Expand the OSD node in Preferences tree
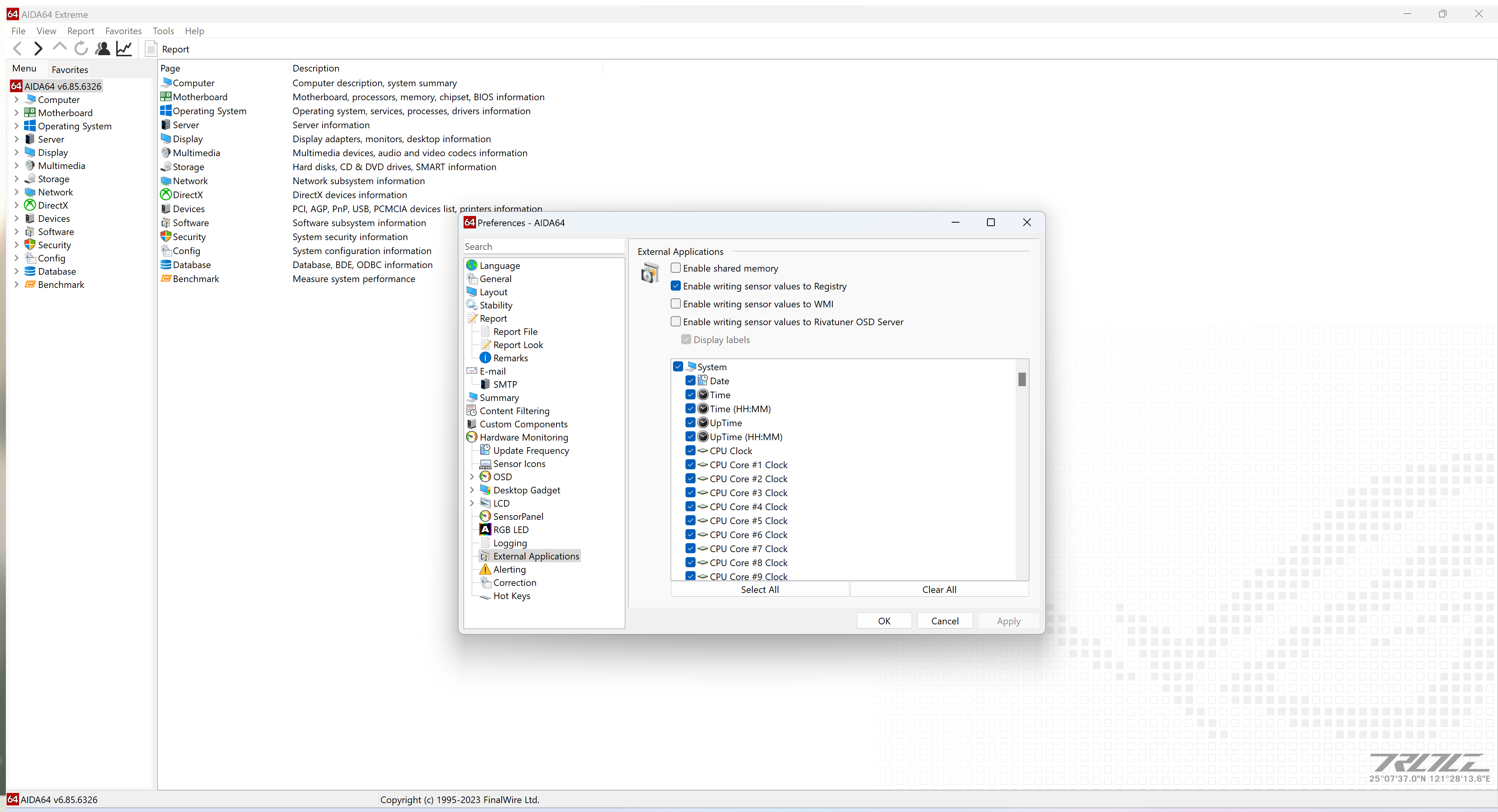This screenshot has height=812, width=1498. [472, 477]
